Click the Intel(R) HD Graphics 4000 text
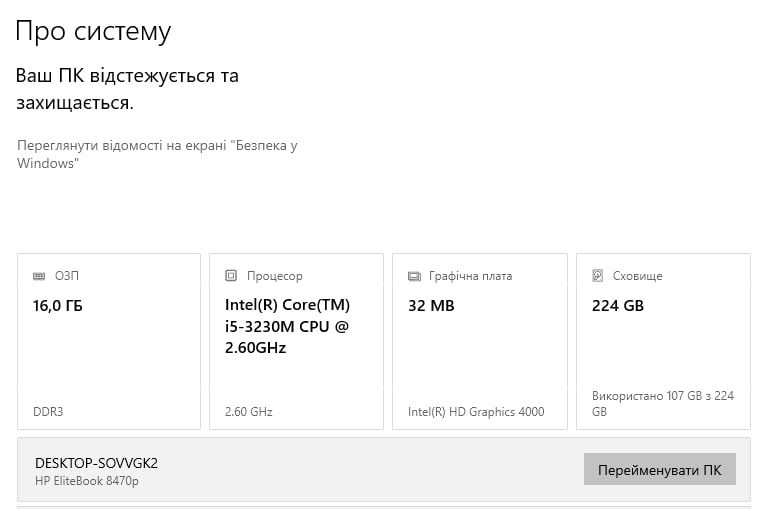Screen dimensions: 761x509 (x=476, y=411)
